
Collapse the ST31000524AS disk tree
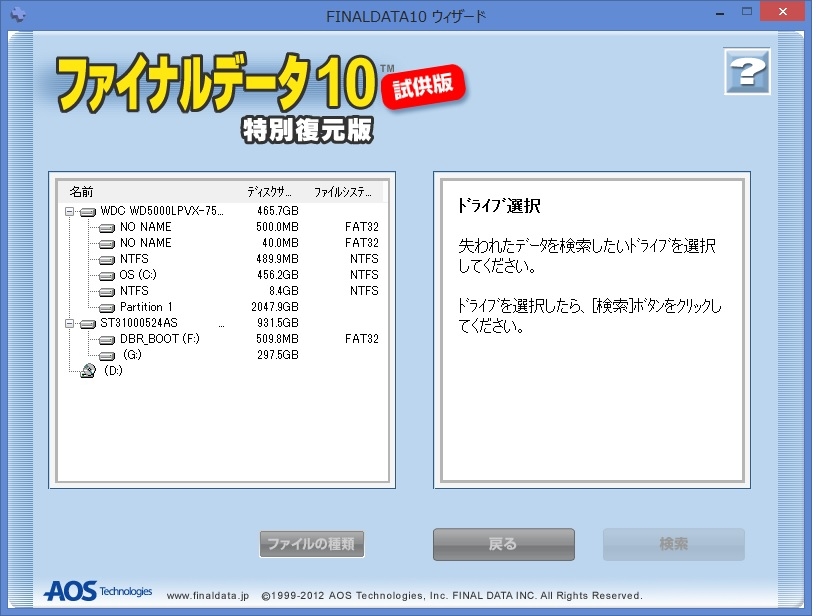69,323
